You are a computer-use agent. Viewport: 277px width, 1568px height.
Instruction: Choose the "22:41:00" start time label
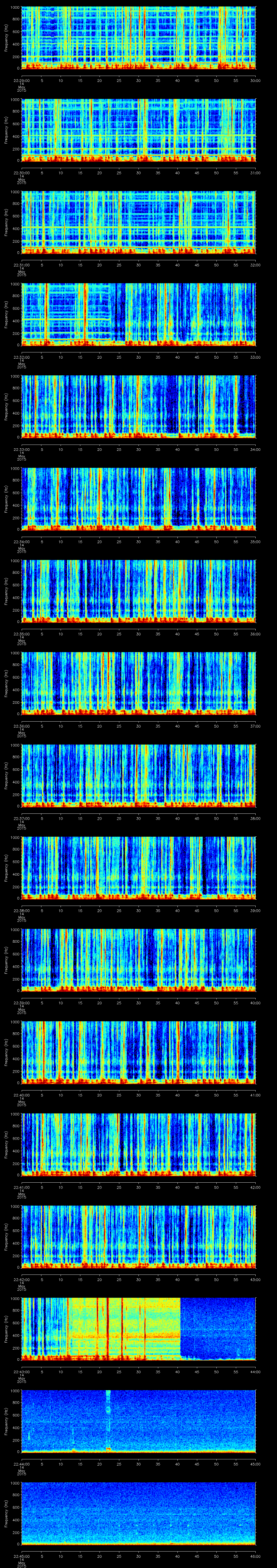click(x=22, y=1186)
